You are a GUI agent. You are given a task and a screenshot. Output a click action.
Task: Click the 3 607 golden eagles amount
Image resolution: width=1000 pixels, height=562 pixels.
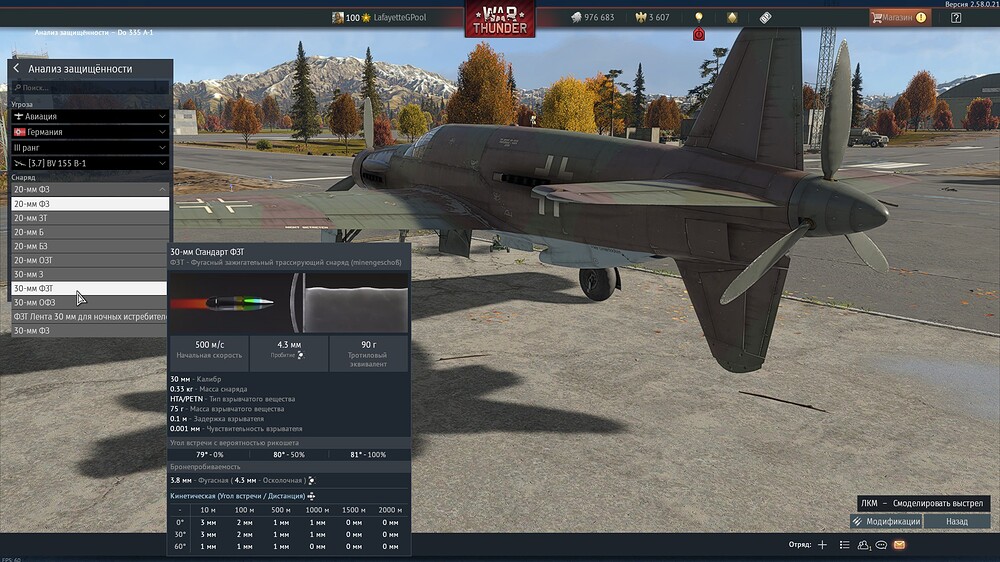(x=659, y=17)
